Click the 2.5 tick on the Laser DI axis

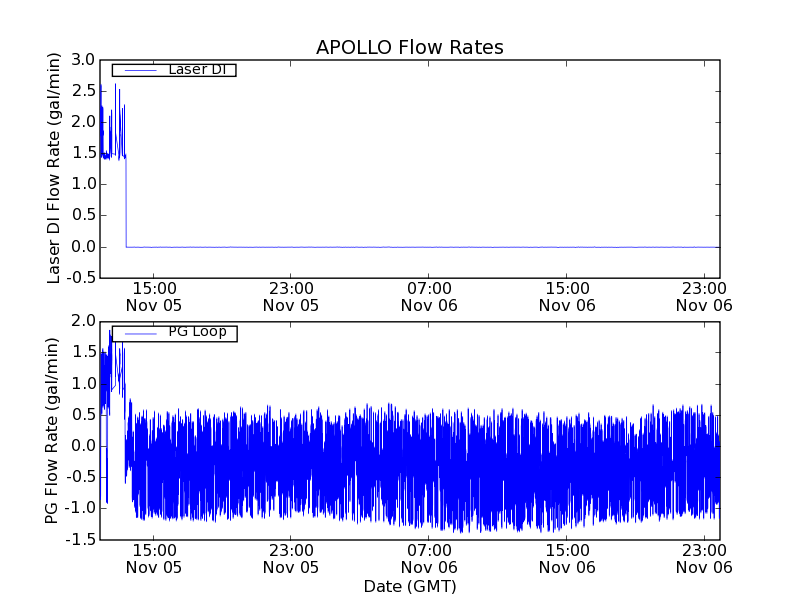83,91
